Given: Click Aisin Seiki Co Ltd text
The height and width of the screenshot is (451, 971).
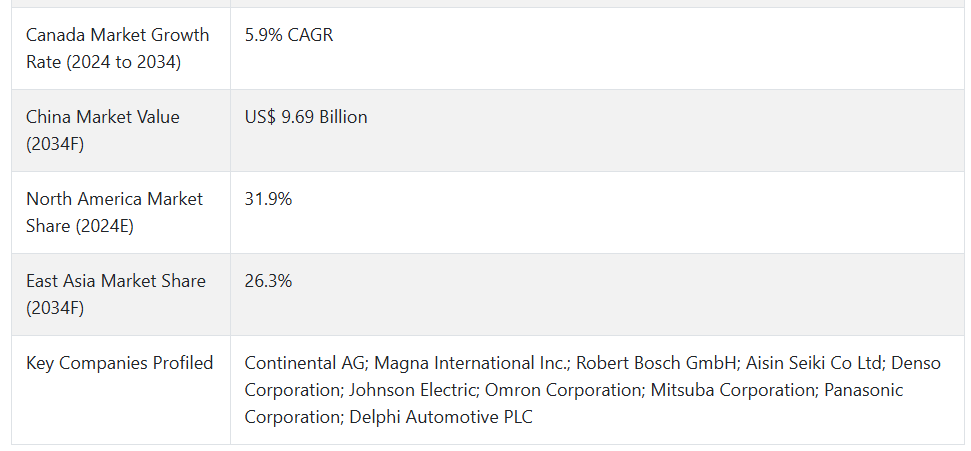Looking at the screenshot, I should [814, 363].
